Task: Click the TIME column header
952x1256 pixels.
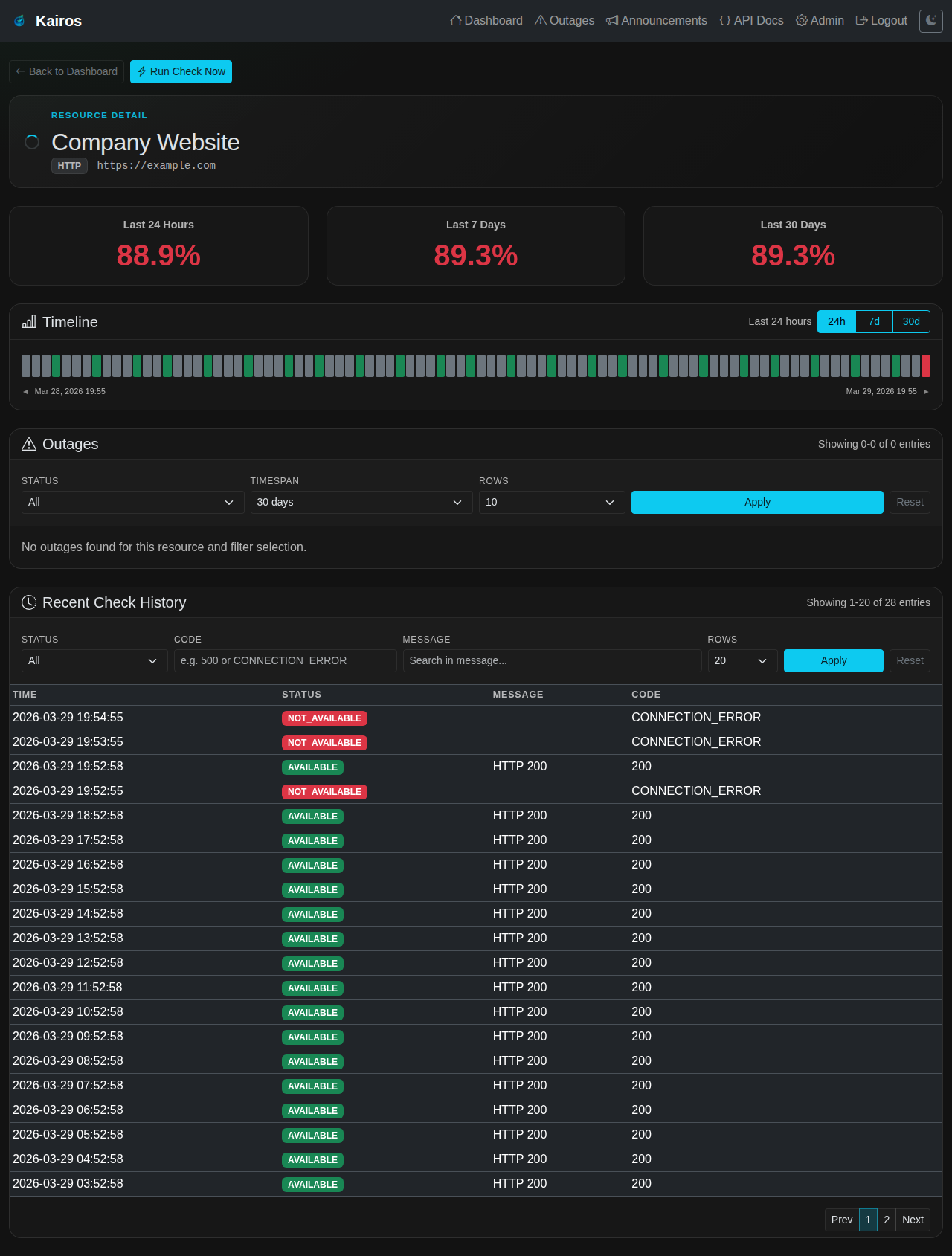Action: pyautogui.click(x=25, y=695)
